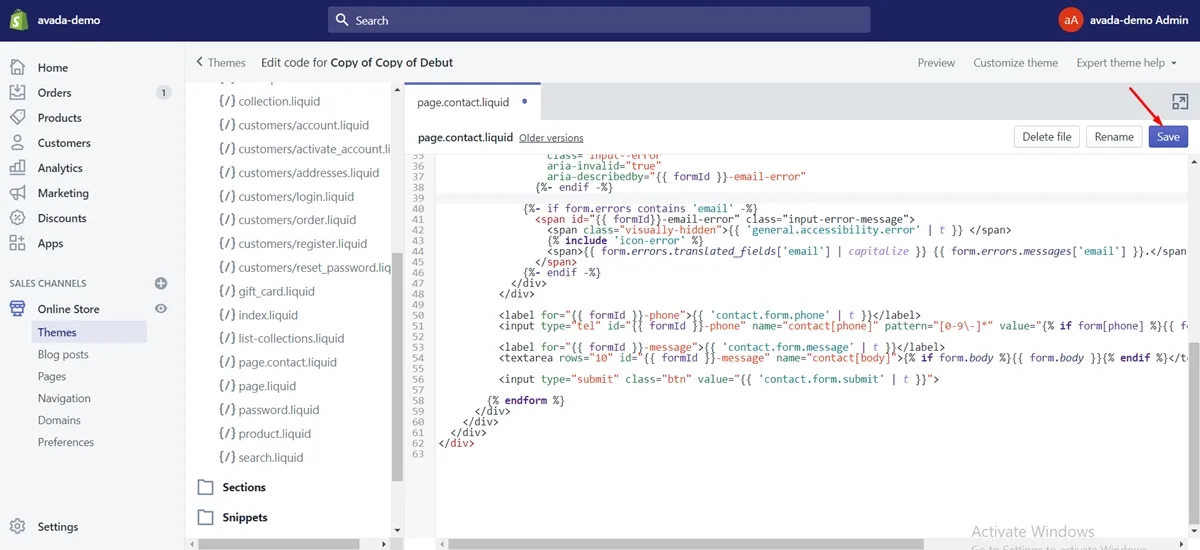Viewport: 1200px width, 550px height.
Task: Open Themes in the sidebar menu
Action: (57, 333)
